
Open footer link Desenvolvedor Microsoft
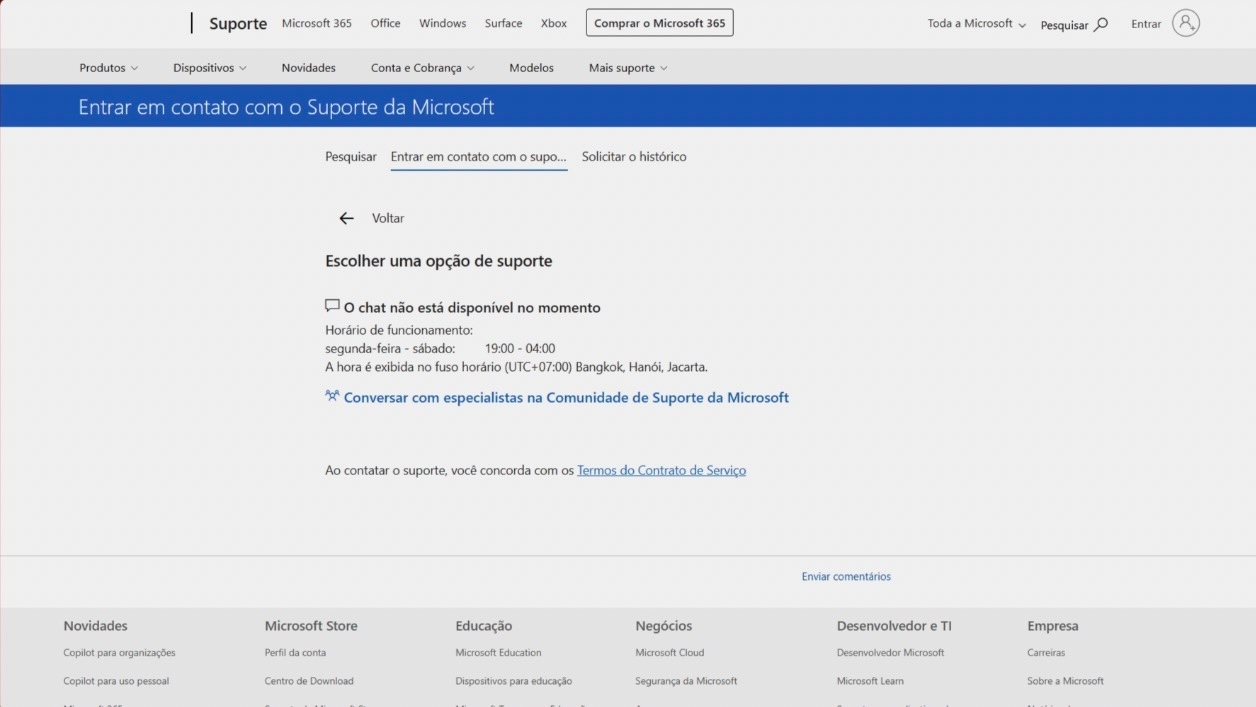(x=890, y=653)
